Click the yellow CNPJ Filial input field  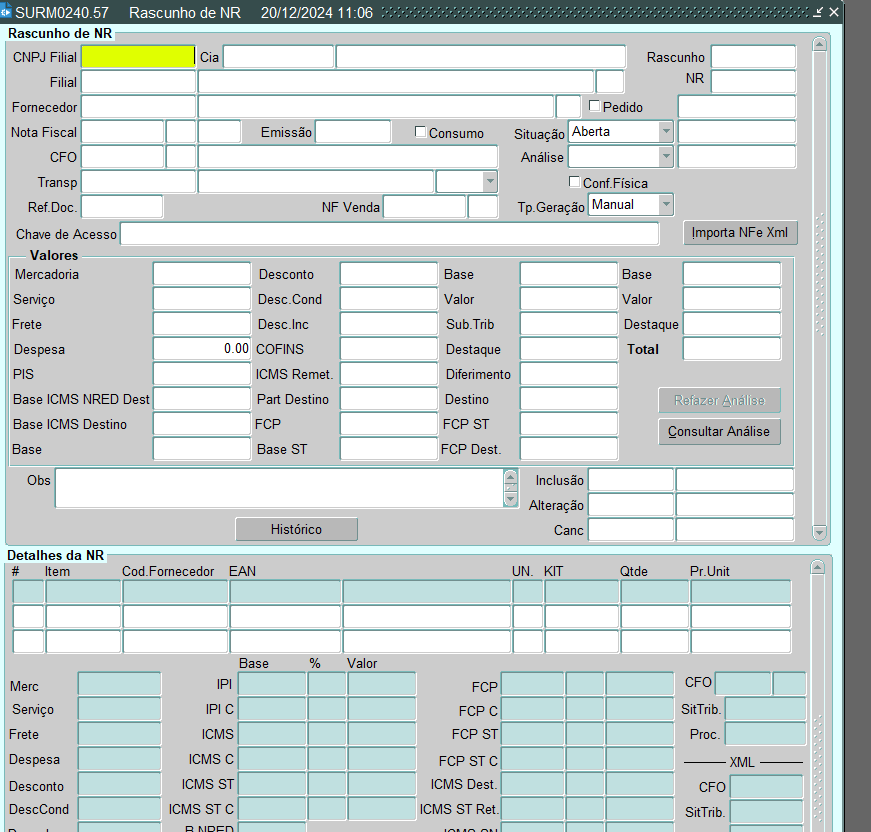138,57
